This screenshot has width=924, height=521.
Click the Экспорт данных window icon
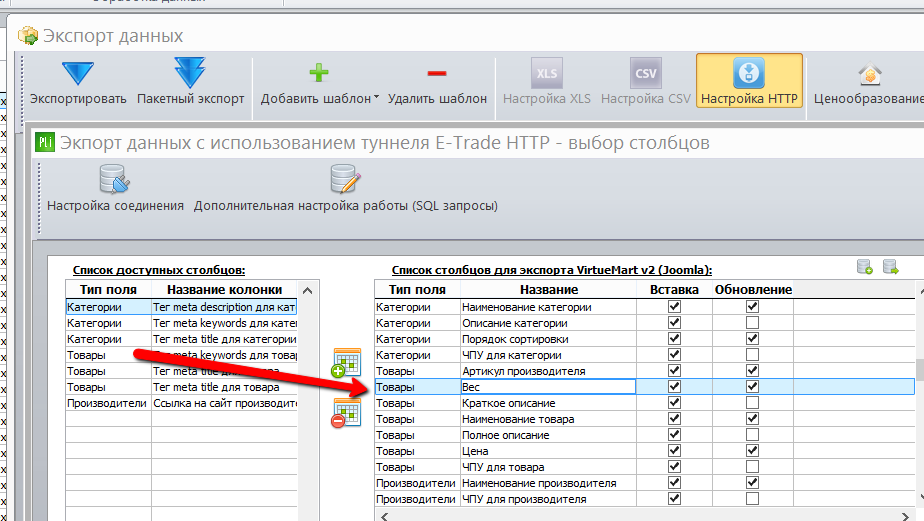(x=28, y=35)
